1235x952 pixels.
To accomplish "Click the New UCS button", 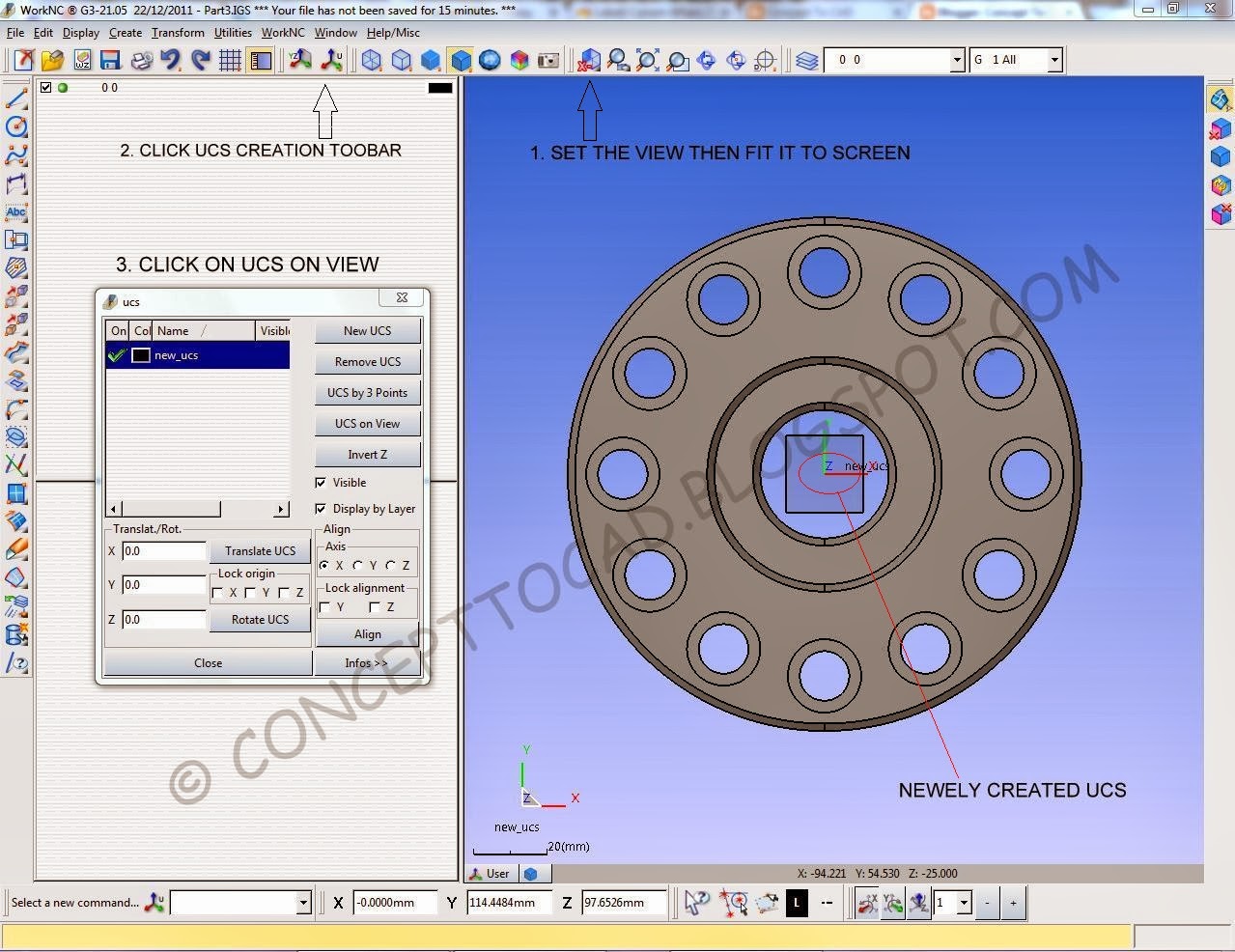I will coord(367,330).
